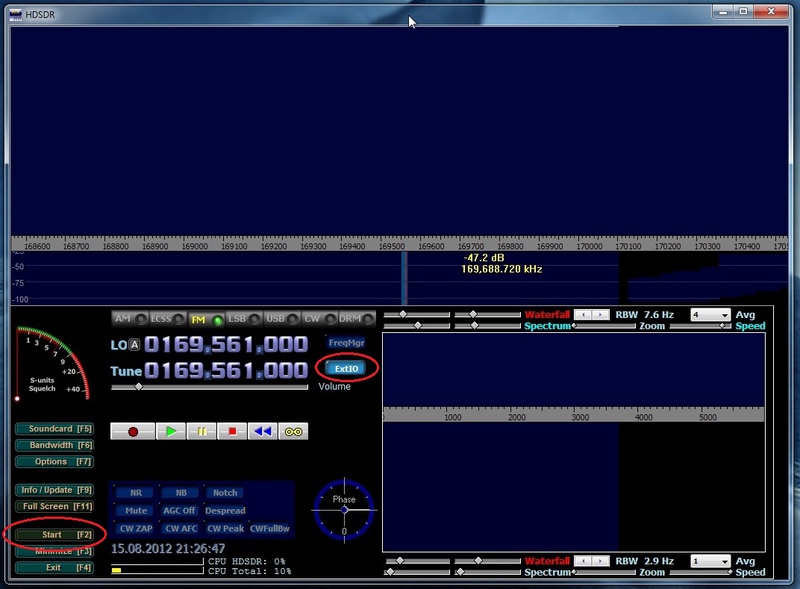Toggle CW Peak function
The width and height of the screenshot is (800, 589).
[225, 528]
